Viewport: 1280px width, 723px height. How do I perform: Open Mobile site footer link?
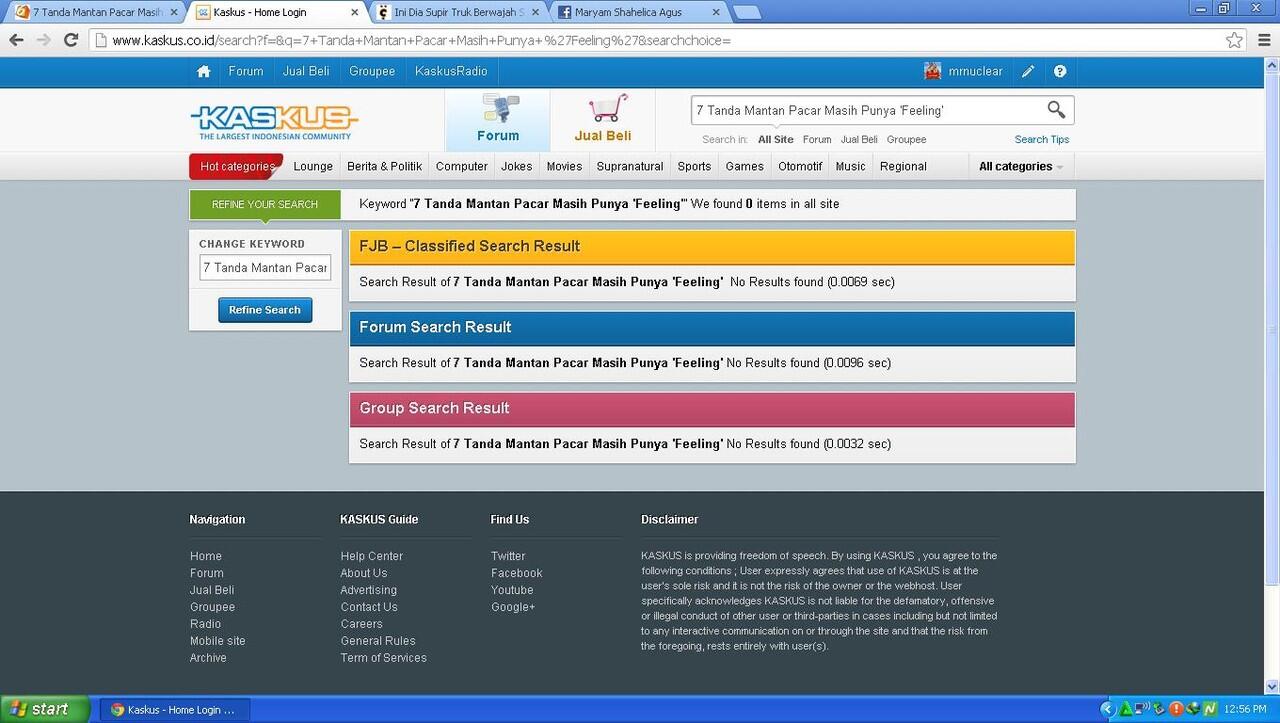click(218, 641)
